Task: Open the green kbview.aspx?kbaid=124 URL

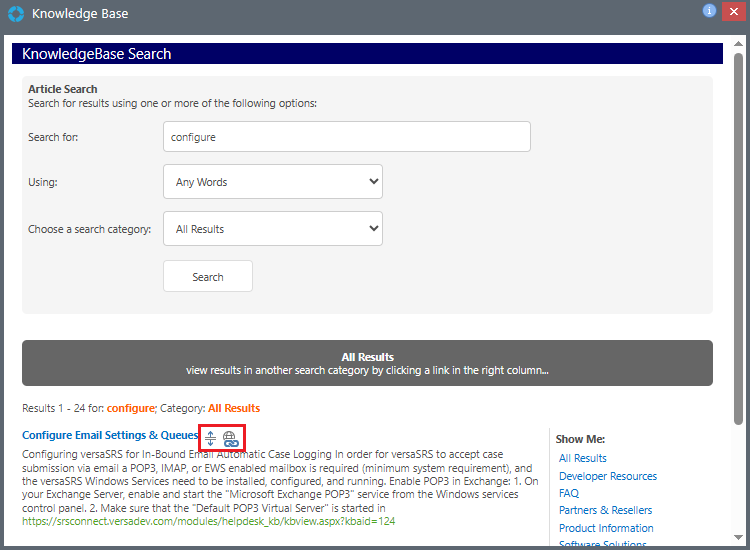Action: [x=208, y=521]
